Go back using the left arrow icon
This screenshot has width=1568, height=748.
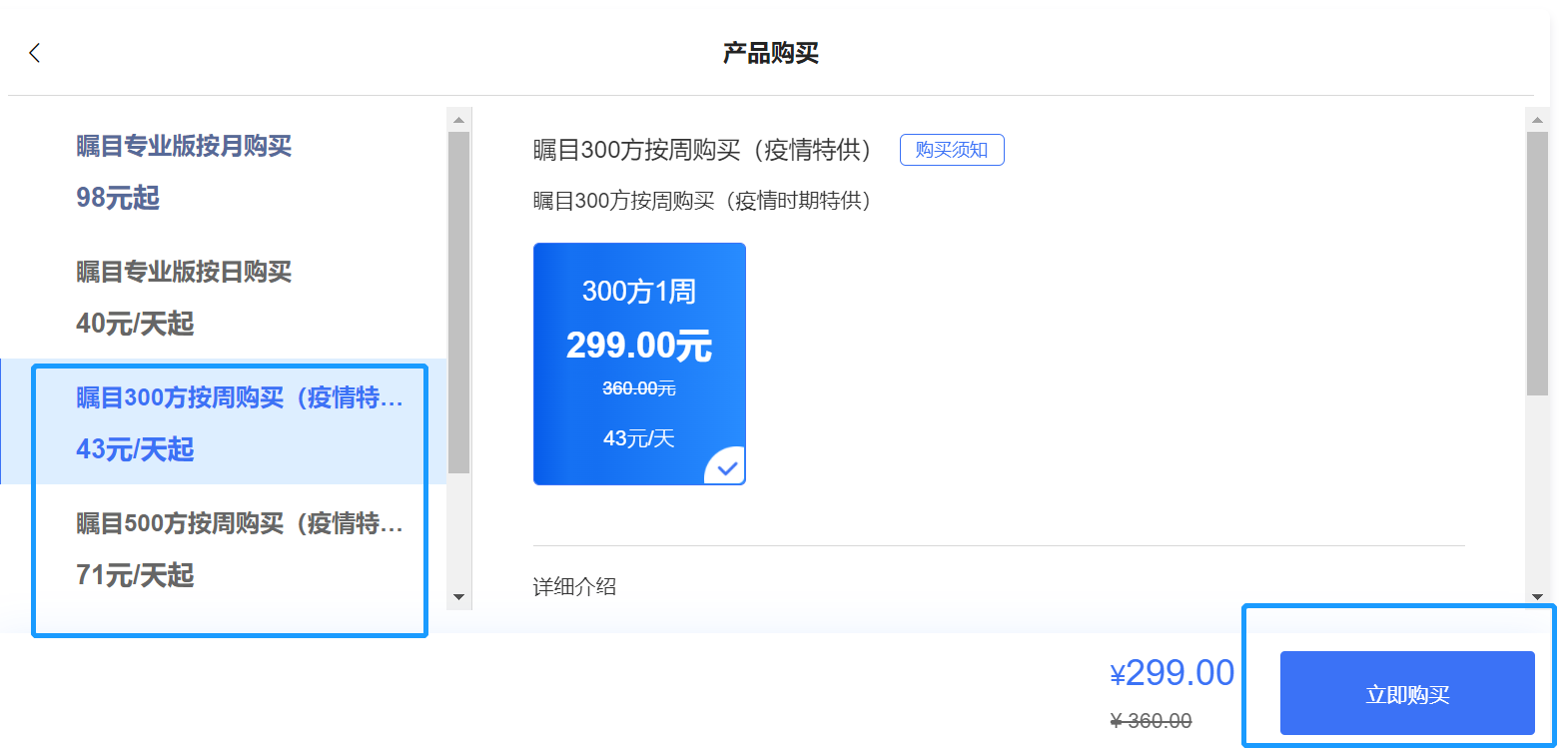tap(35, 53)
